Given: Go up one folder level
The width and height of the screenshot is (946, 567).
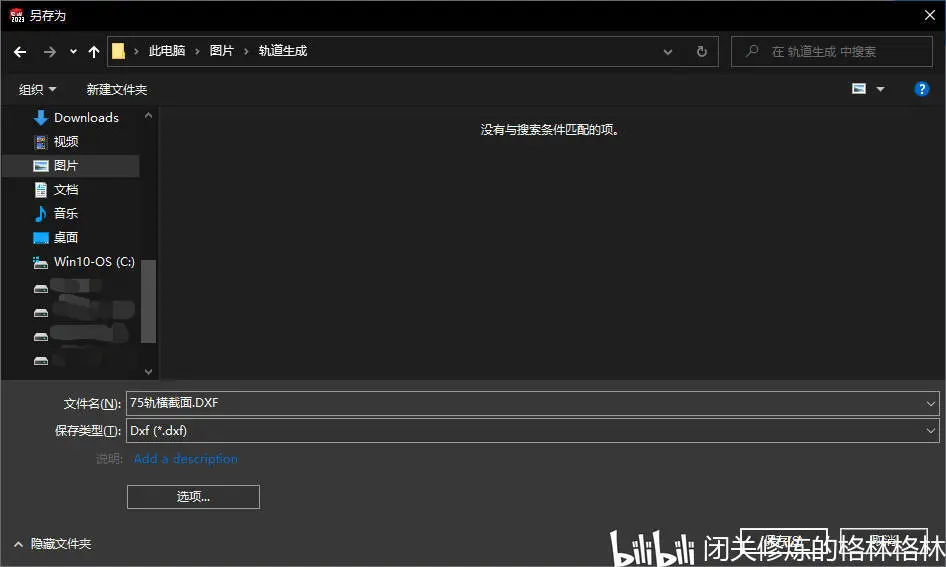Looking at the screenshot, I should coord(94,52).
